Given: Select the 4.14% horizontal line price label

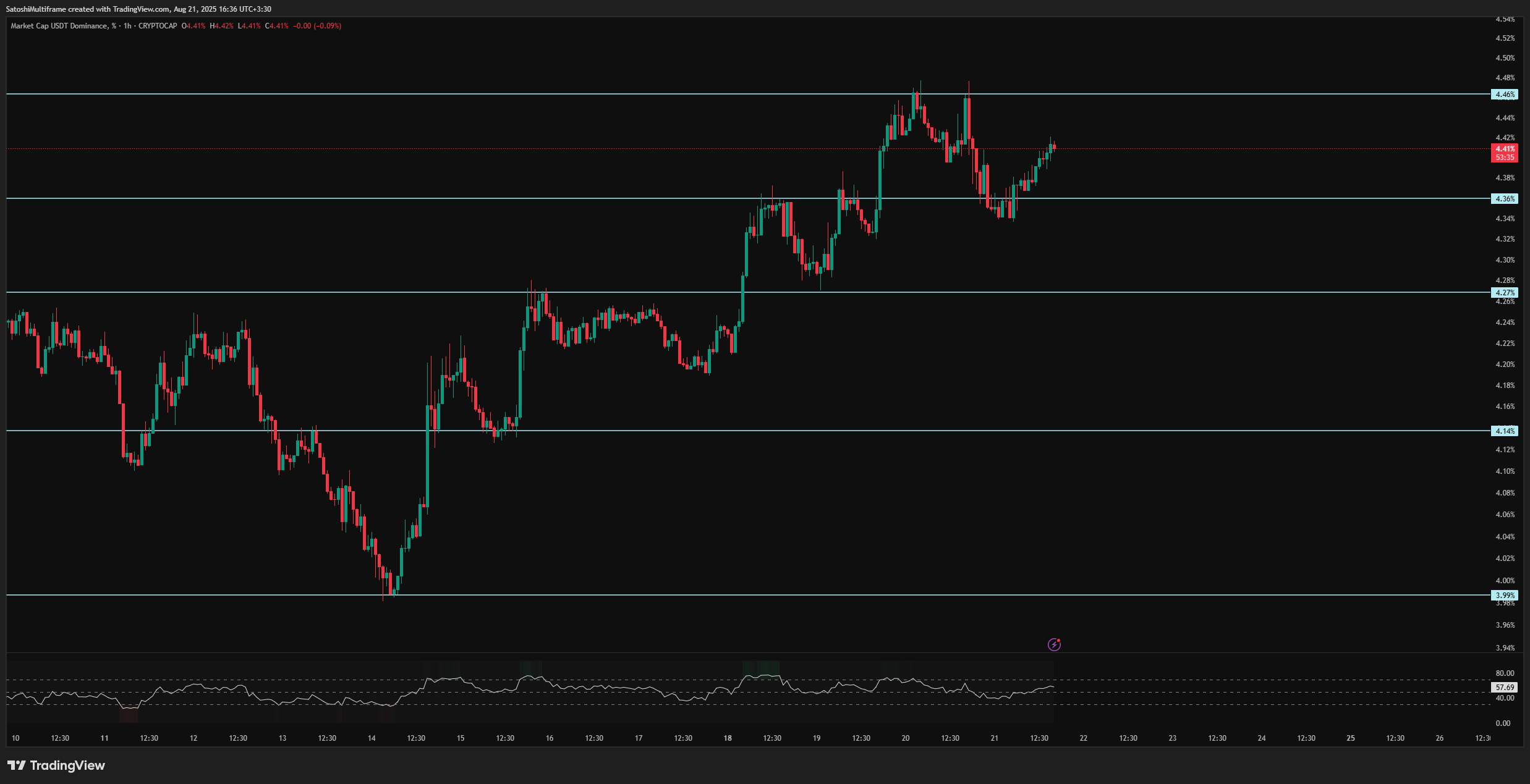Looking at the screenshot, I should click(x=1505, y=431).
